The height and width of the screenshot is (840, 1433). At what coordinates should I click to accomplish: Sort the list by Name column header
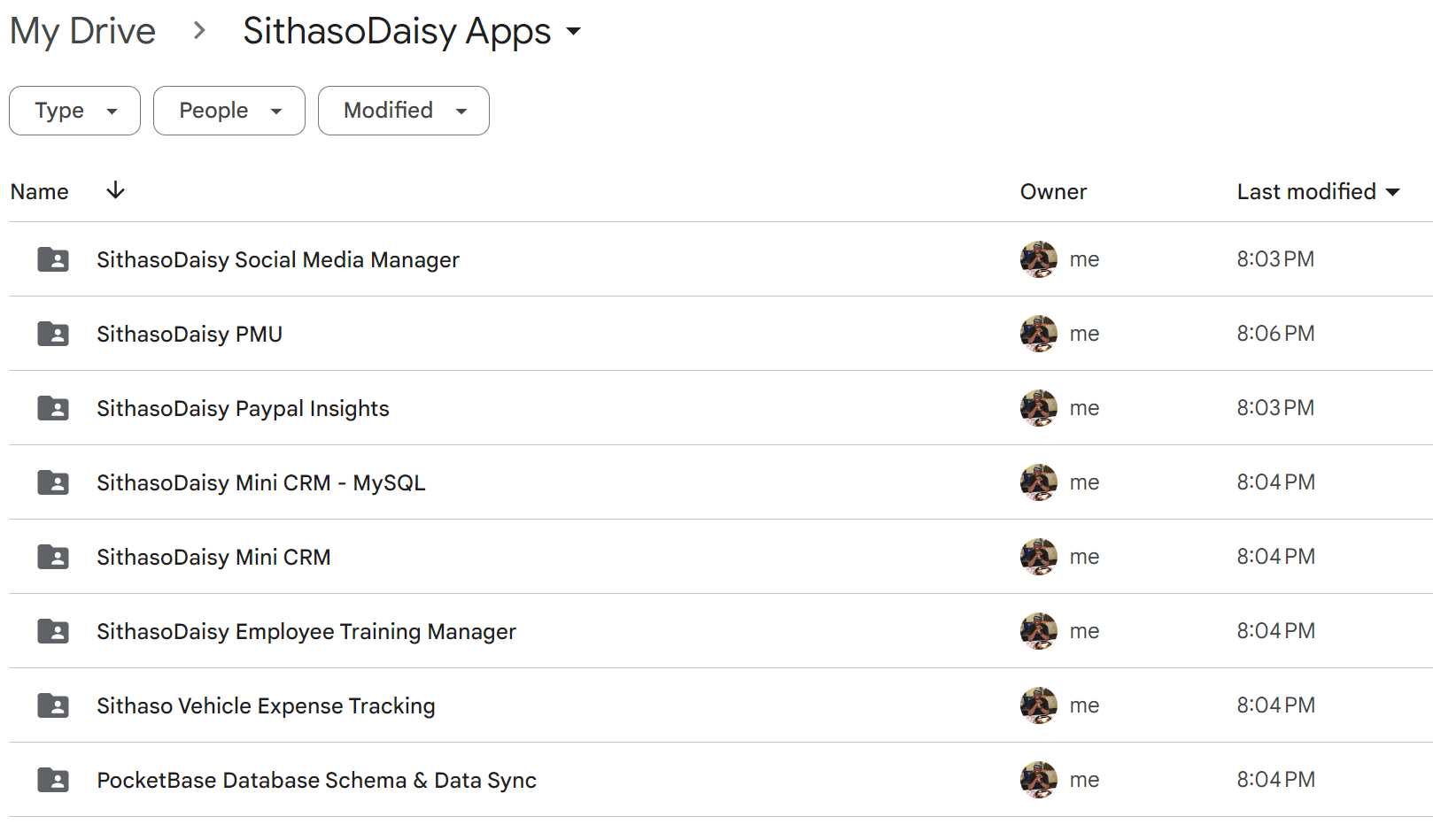(40, 192)
